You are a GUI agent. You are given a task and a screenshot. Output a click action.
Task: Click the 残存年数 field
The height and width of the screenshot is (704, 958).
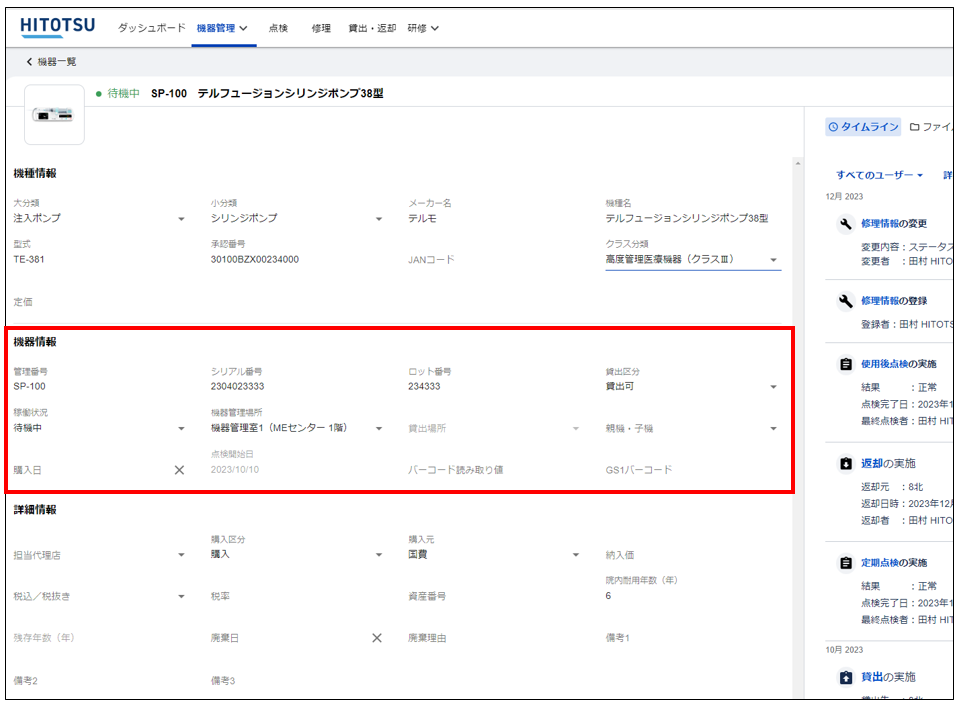pyautogui.click(x=99, y=638)
